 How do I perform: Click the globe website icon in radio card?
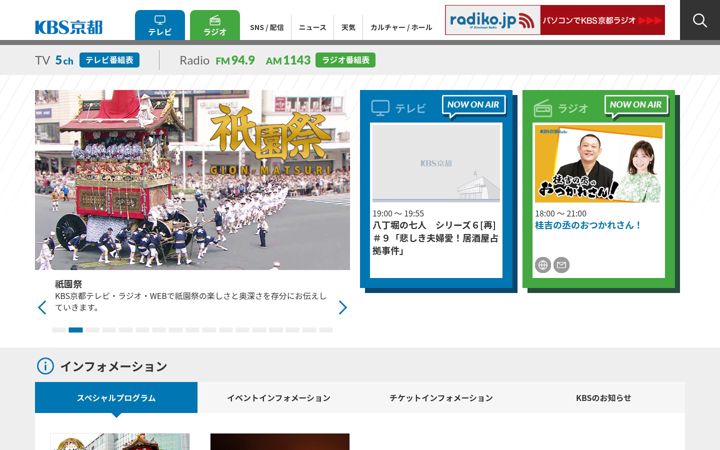(x=543, y=265)
